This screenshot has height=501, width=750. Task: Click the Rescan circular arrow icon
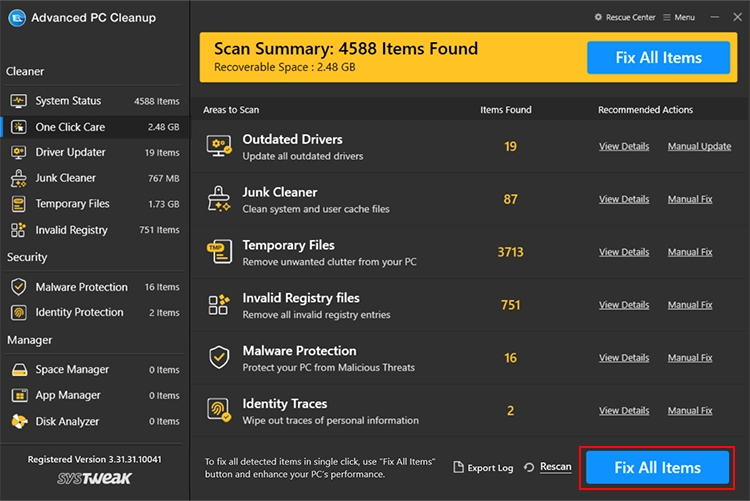529,467
